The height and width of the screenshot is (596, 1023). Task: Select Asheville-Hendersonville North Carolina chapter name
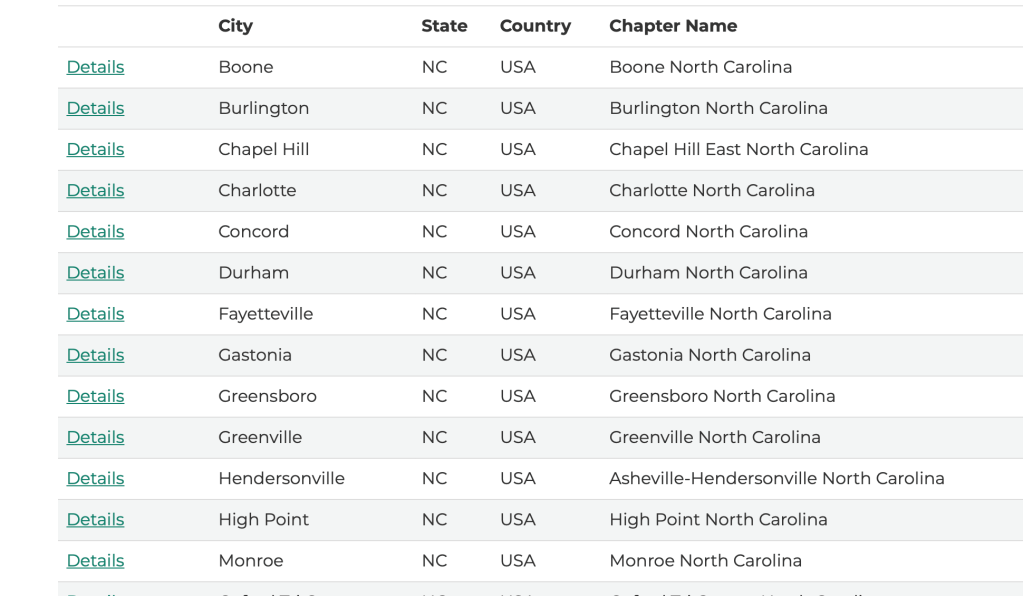tap(776, 478)
